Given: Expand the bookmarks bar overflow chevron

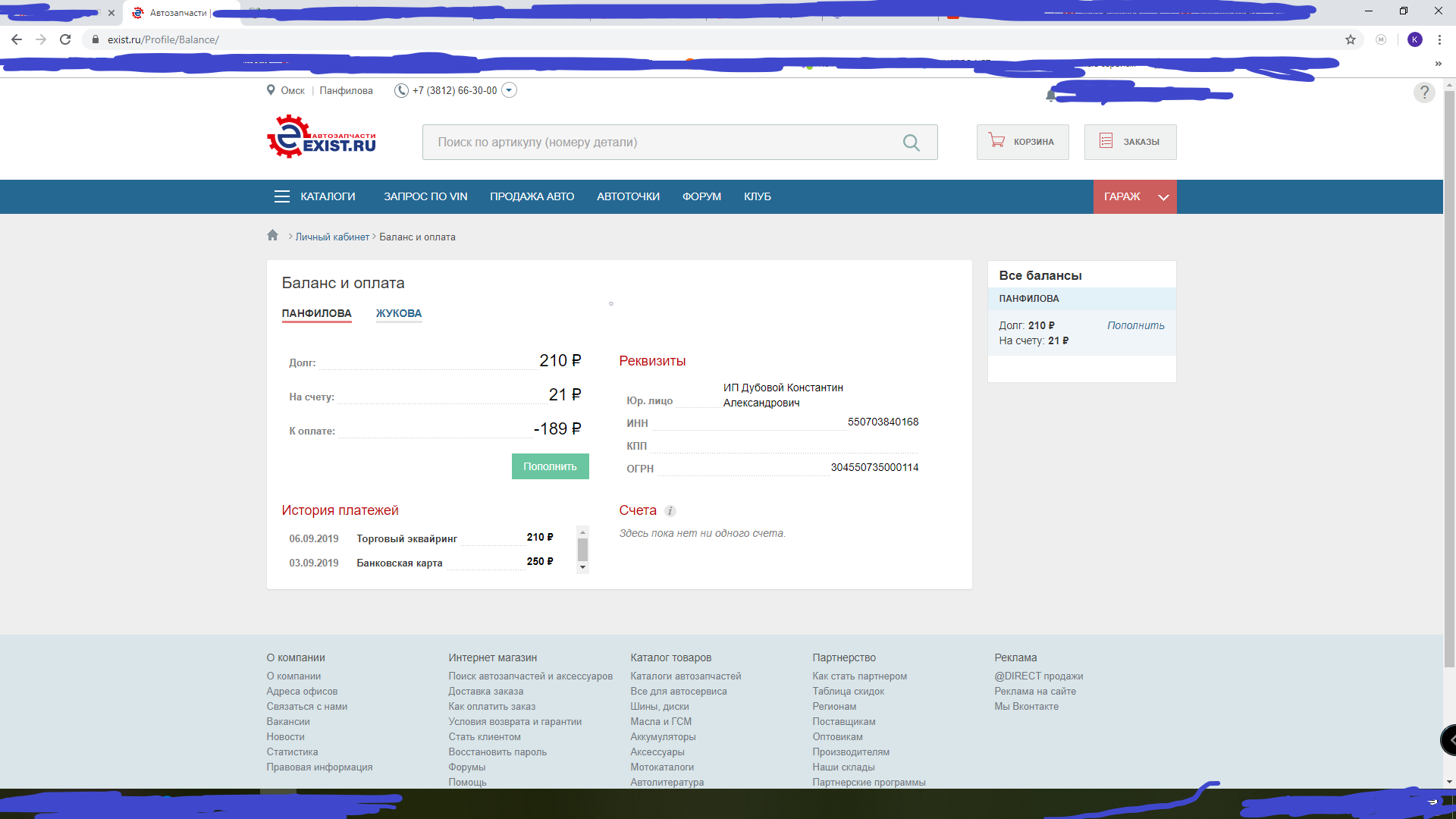Looking at the screenshot, I should tap(1438, 64).
